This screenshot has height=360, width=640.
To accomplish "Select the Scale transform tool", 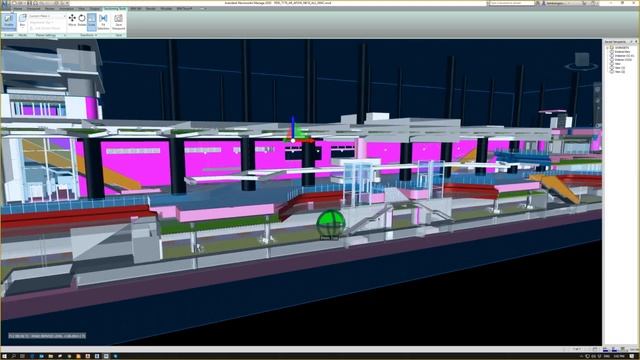I will click(x=92, y=21).
